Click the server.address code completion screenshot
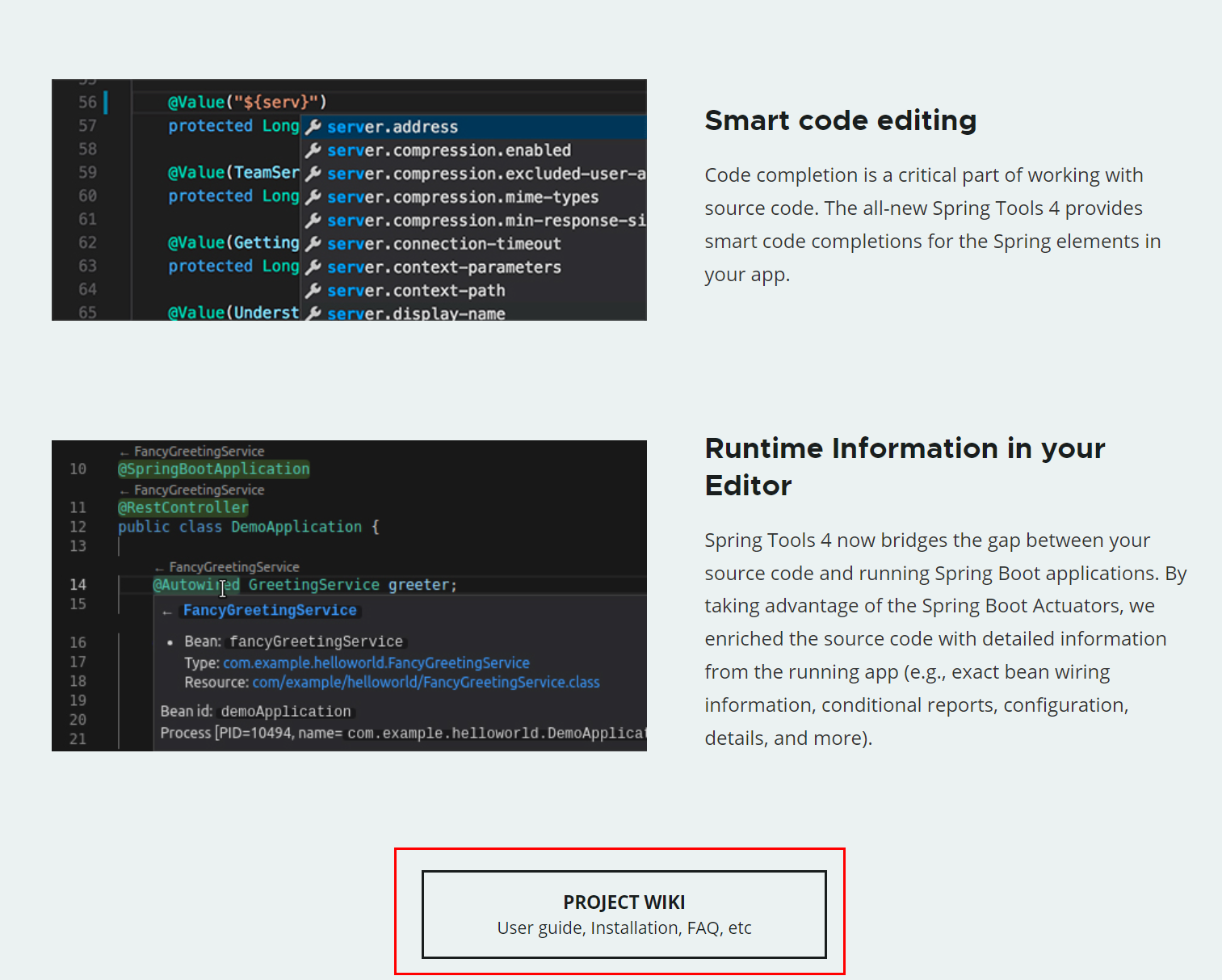The image size is (1222, 980). point(349,200)
